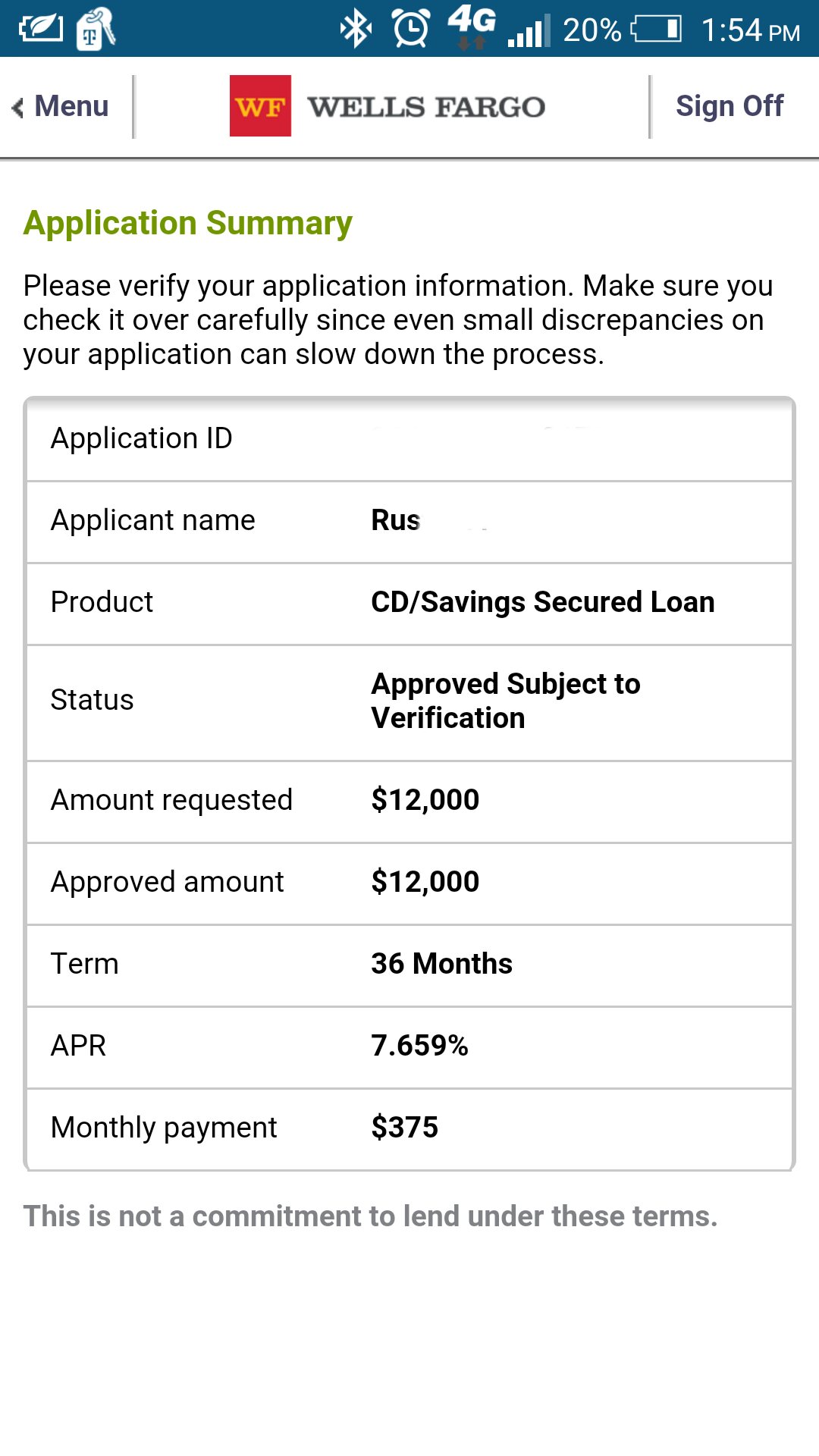The width and height of the screenshot is (819, 1456).
Task: Tap the 7.659% APR value
Action: (x=419, y=1046)
